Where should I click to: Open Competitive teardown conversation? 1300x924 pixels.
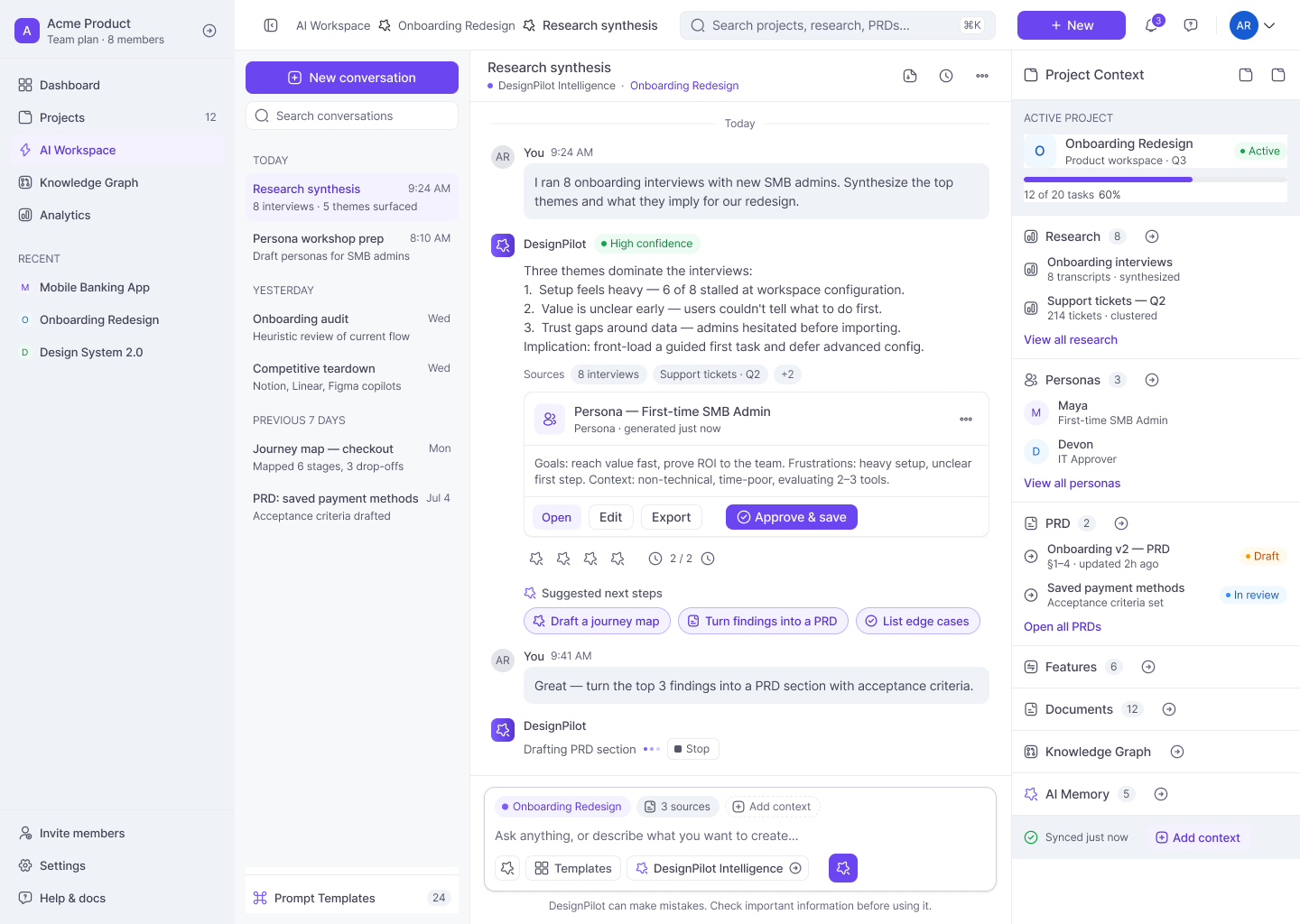[x=352, y=376]
